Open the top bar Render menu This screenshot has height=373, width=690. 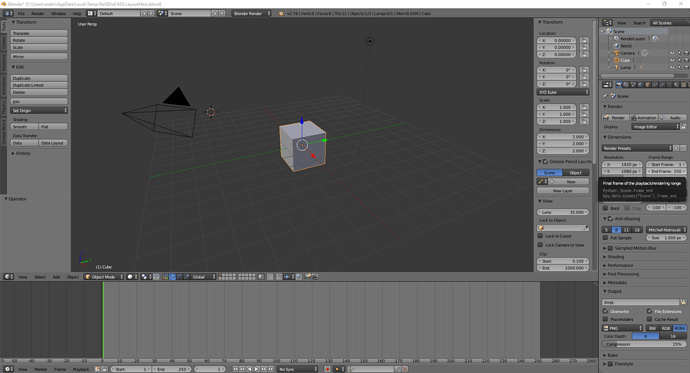(38, 14)
